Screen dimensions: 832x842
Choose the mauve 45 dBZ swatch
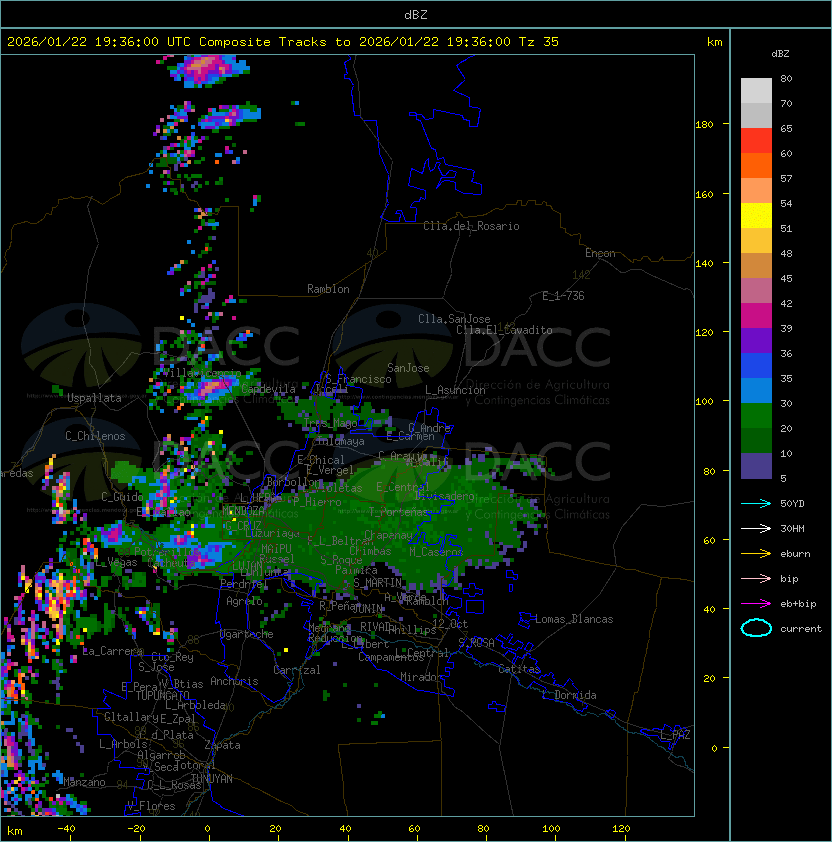coord(756,291)
